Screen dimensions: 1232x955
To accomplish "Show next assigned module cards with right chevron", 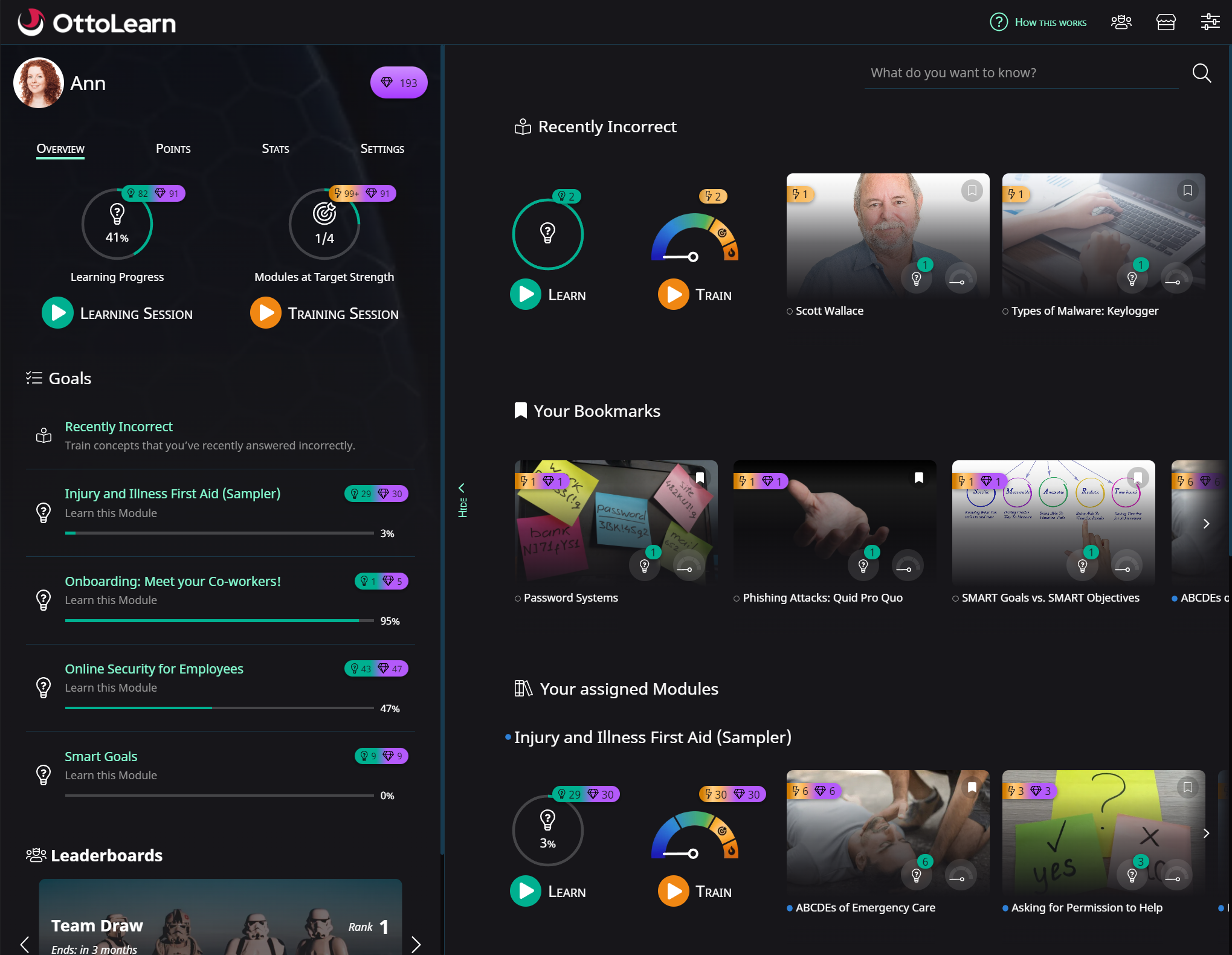I will click(x=1206, y=834).
